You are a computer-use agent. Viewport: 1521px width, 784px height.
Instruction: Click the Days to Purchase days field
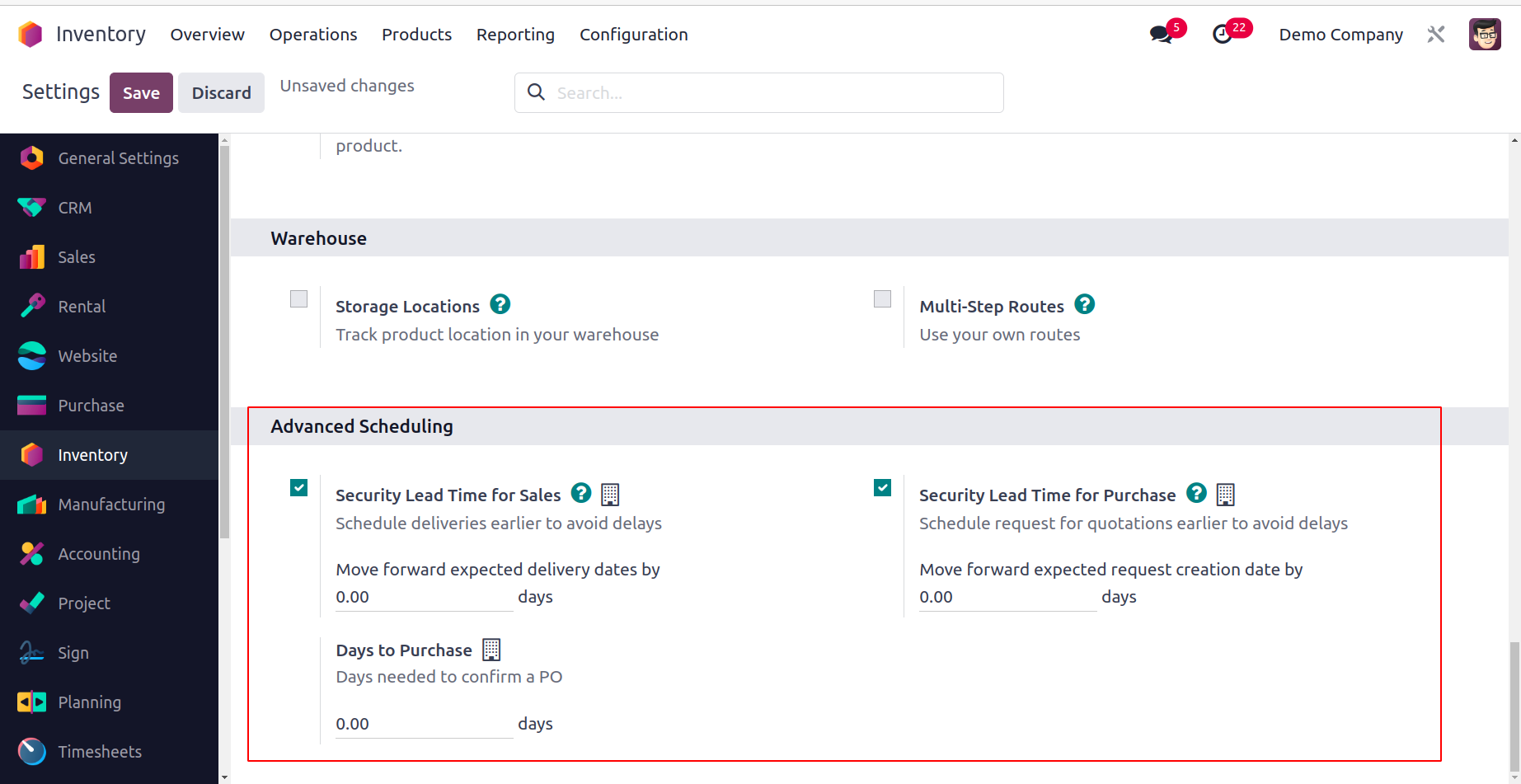pos(424,724)
